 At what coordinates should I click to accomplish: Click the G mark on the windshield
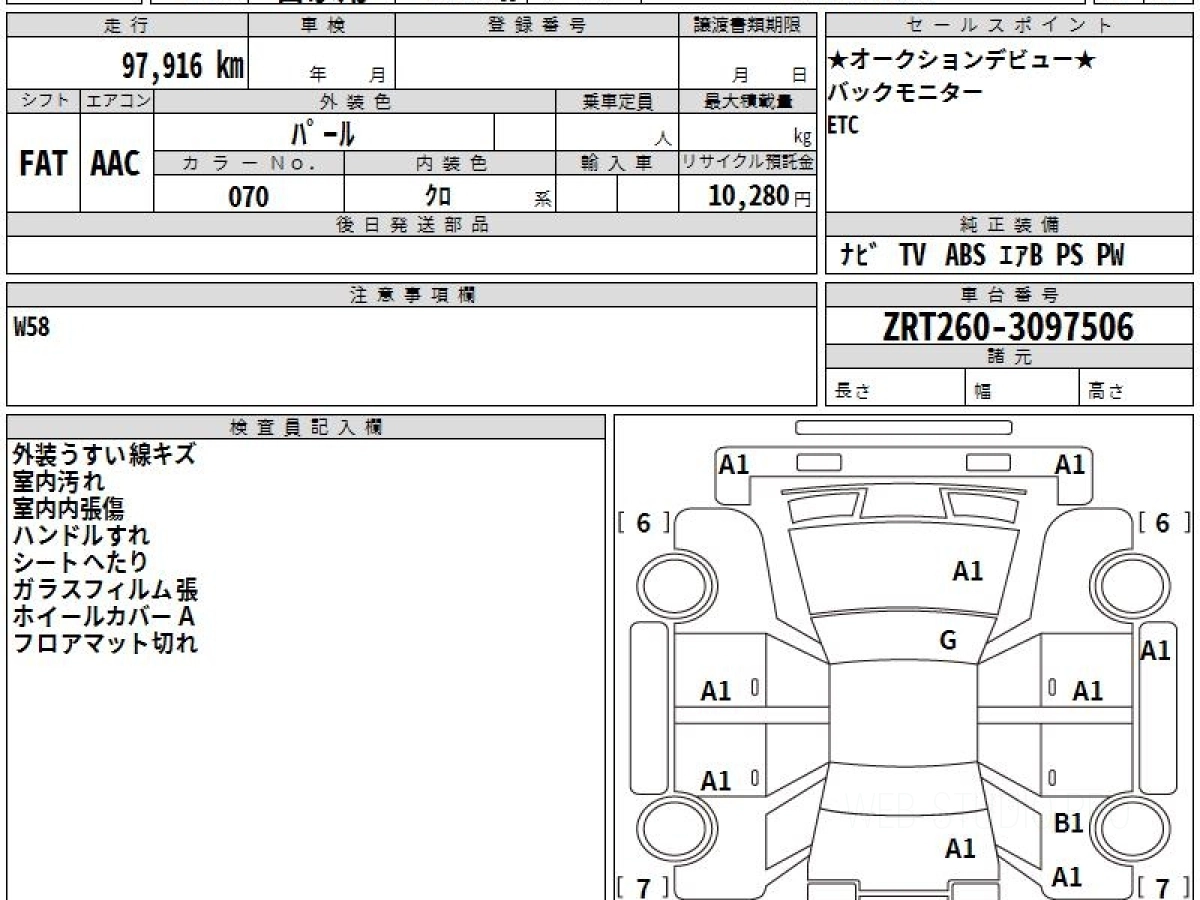(949, 641)
